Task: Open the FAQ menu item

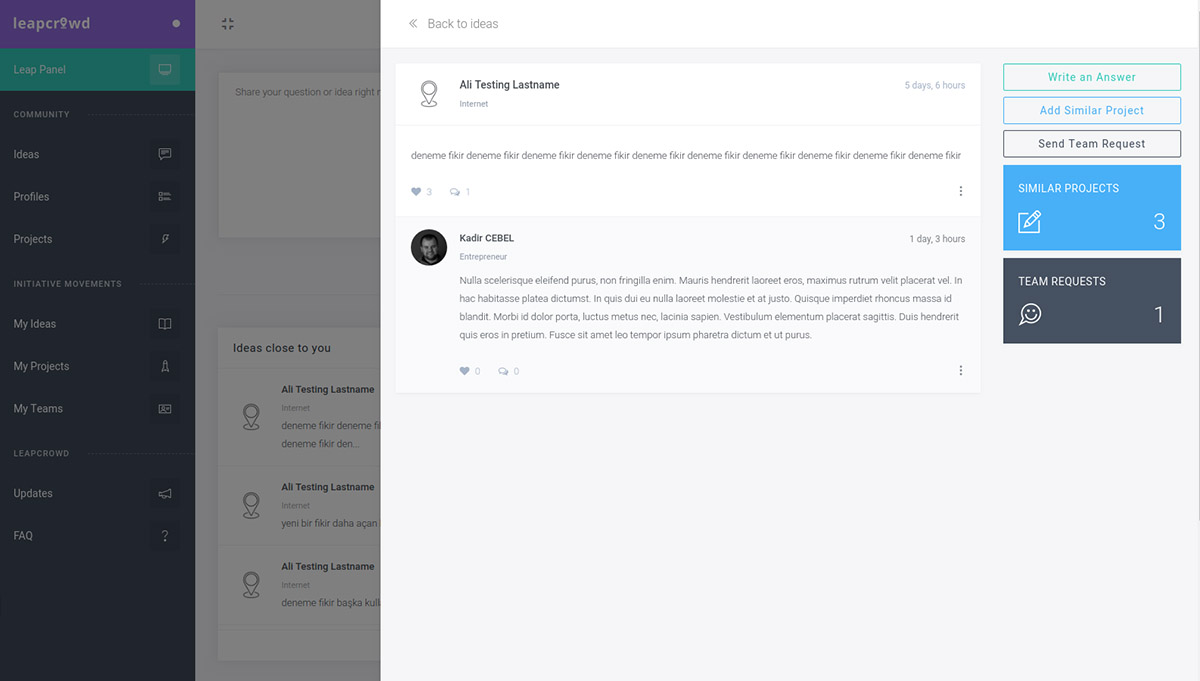Action: pos(97,536)
